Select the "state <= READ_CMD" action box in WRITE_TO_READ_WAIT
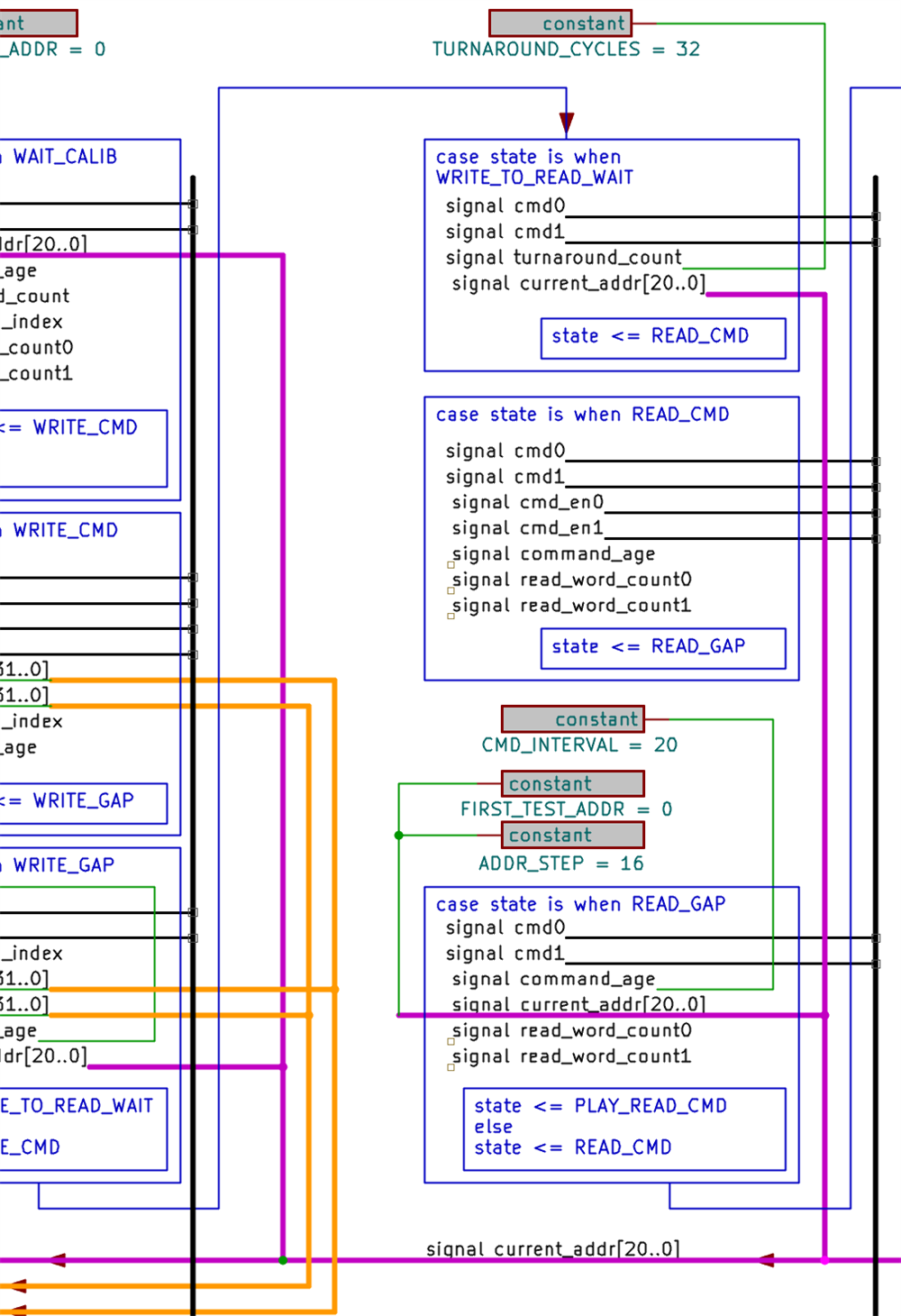The height and width of the screenshot is (1316, 901). pos(663,338)
